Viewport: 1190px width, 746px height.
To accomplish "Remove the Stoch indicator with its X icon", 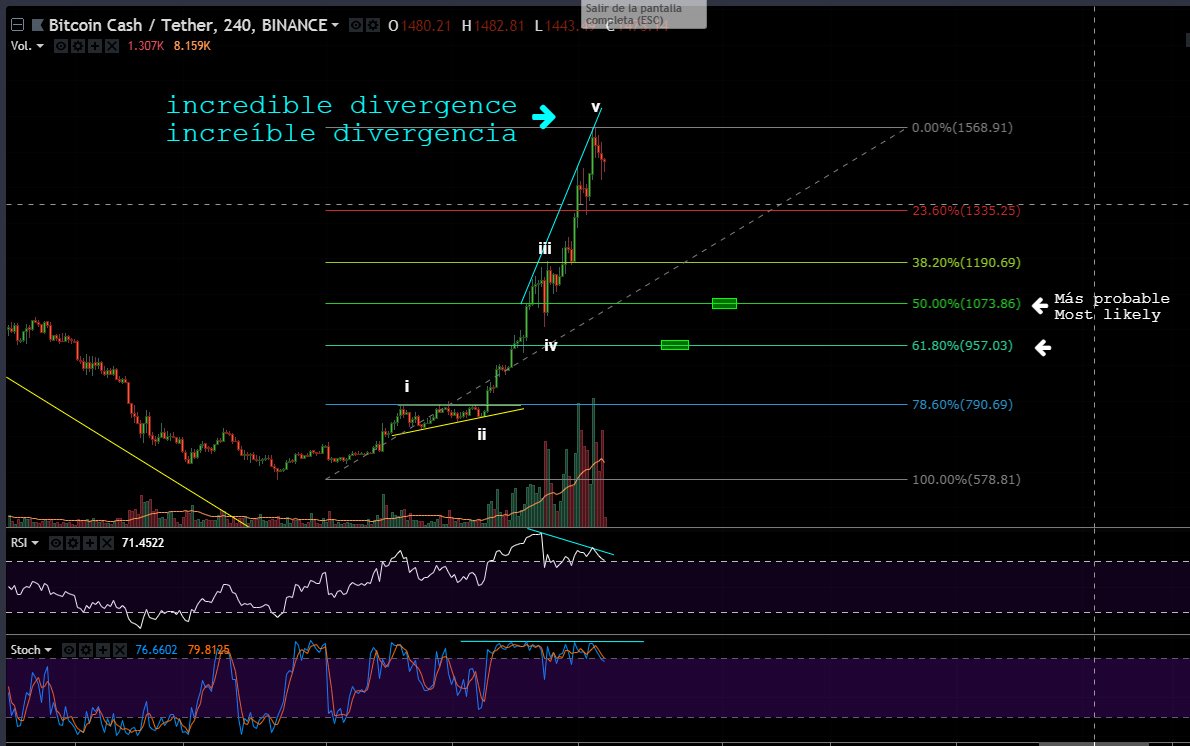I will (x=119, y=650).
